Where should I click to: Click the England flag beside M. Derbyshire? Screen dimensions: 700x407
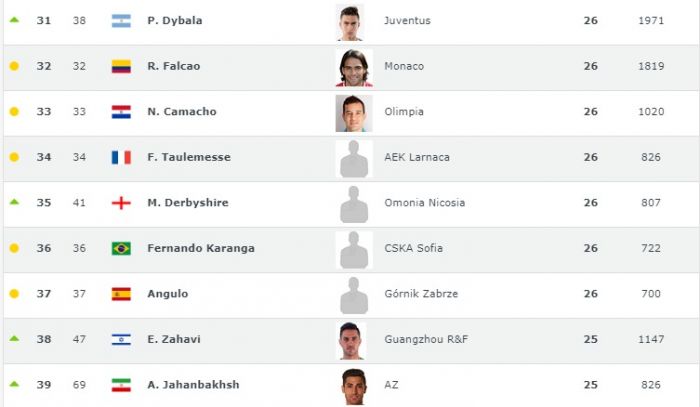pyautogui.click(x=121, y=203)
